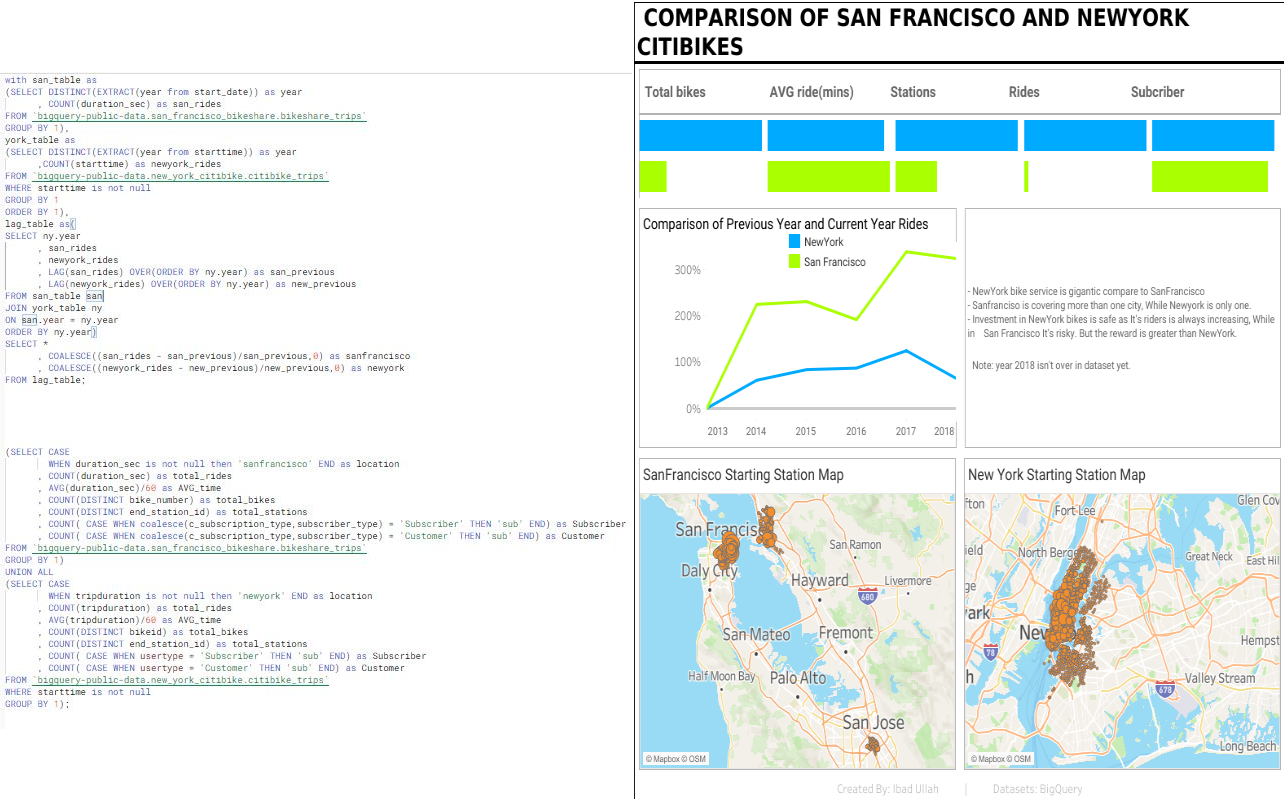Image resolution: width=1284 pixels, height=799 pixels.
Task: Click the 'Total bikes' column header
Action: coord(675,92)
